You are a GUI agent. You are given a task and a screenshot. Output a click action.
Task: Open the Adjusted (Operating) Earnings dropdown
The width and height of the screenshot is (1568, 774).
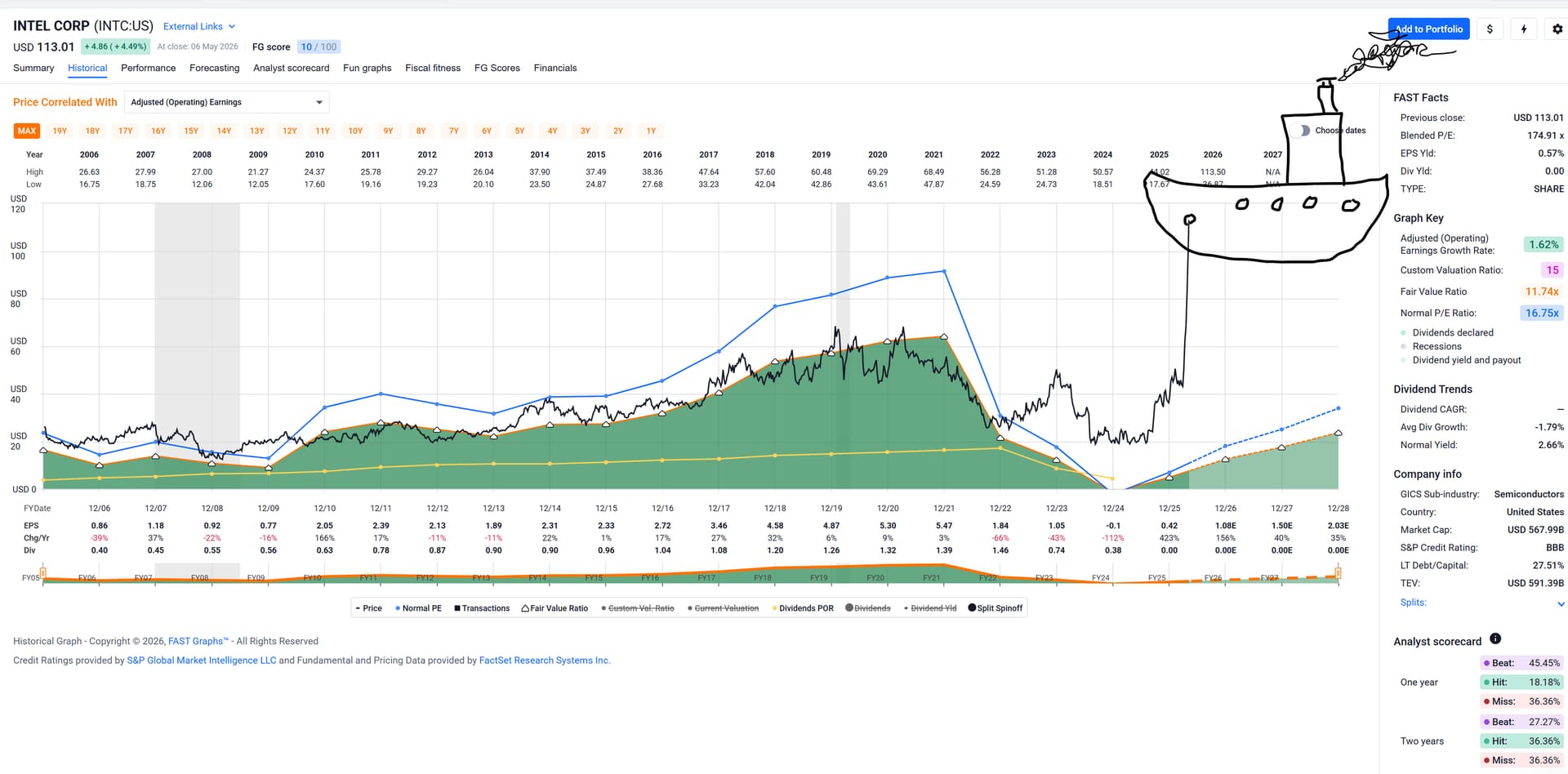pos(227,102)
